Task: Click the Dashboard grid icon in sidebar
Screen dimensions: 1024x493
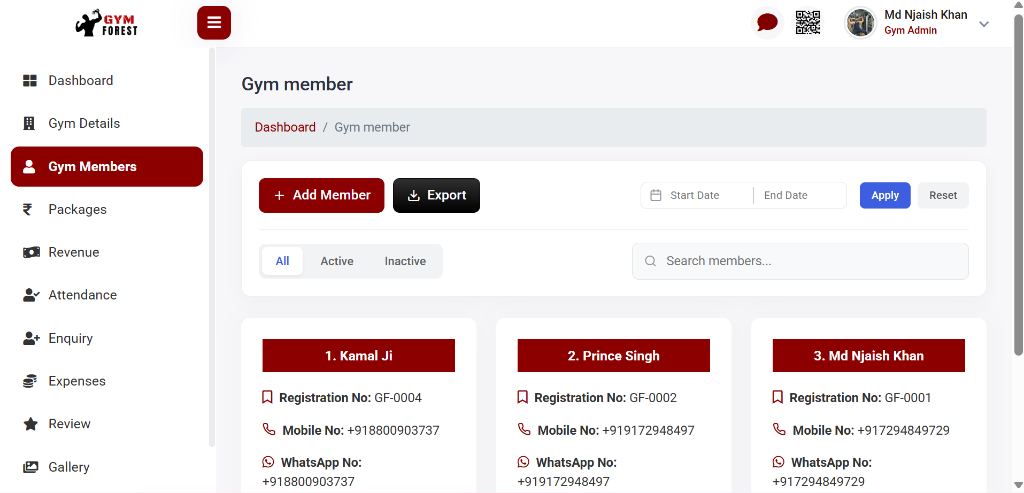Action: point(30,81)
